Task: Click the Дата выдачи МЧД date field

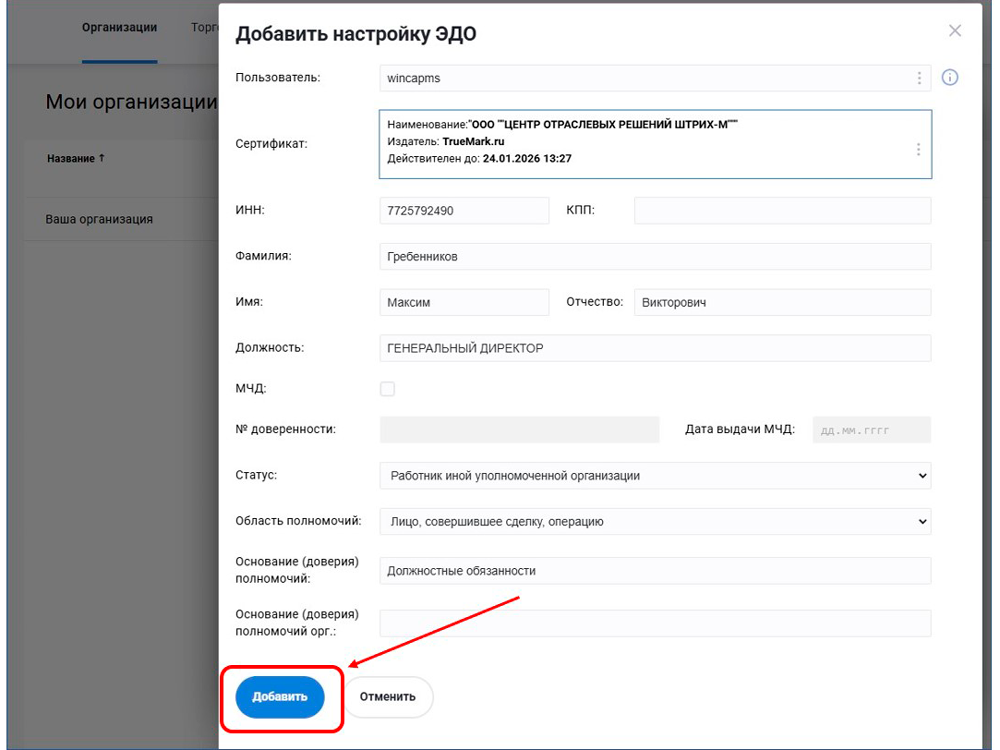Action: [871, 430]
